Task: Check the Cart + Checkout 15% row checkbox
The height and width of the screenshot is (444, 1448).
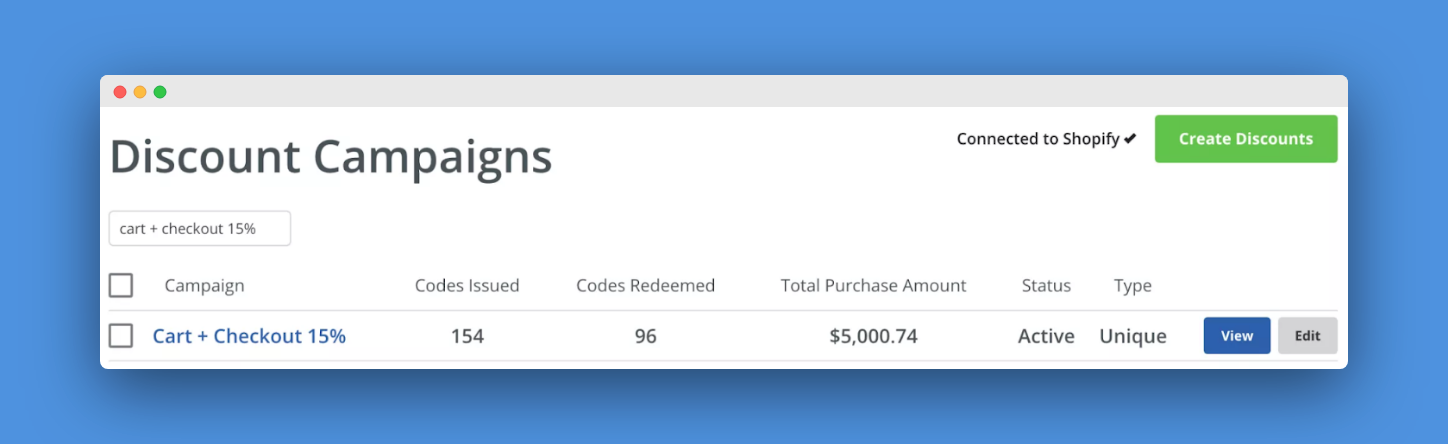Action: coord(121,336)
